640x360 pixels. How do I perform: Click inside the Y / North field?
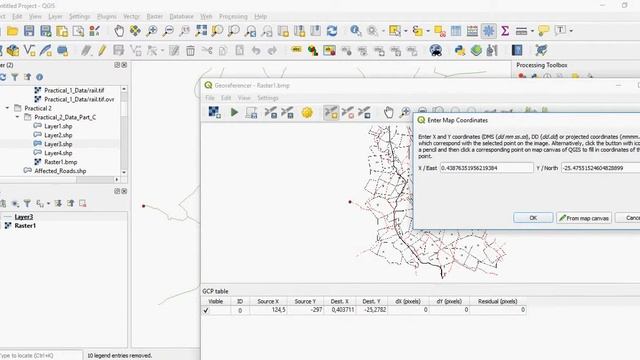600,168
